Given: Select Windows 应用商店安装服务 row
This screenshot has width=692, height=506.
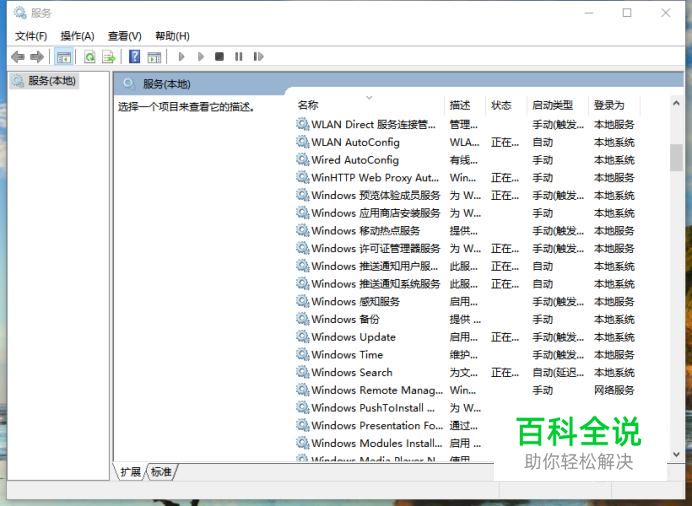Looking at the screenshot, I should click(466, 213).
